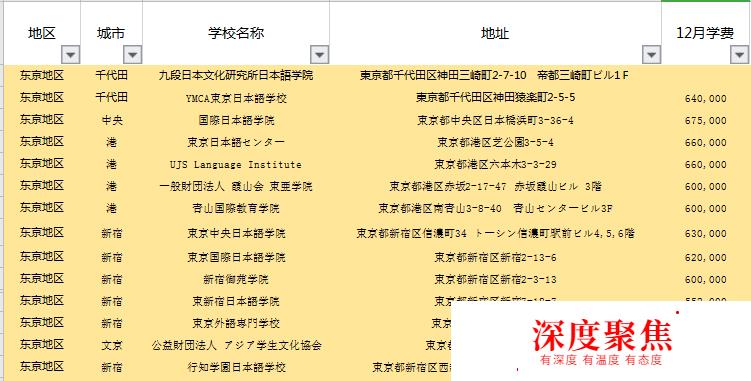Open the 城市 column filter dropdown
The width and height of the screenshot is (751, 381).
click(x=133, y=55)
